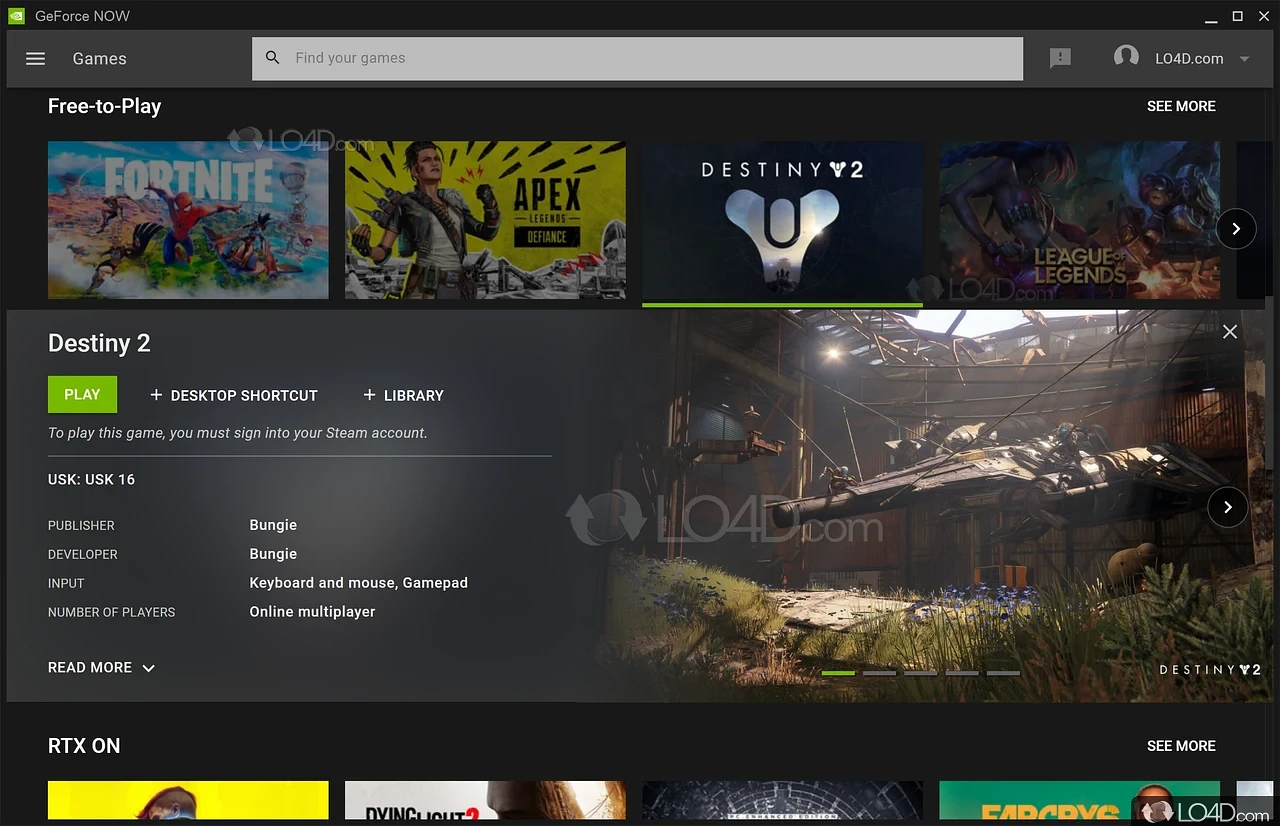
Task: Open the Apex Legends tile
Action: [485, 220]
